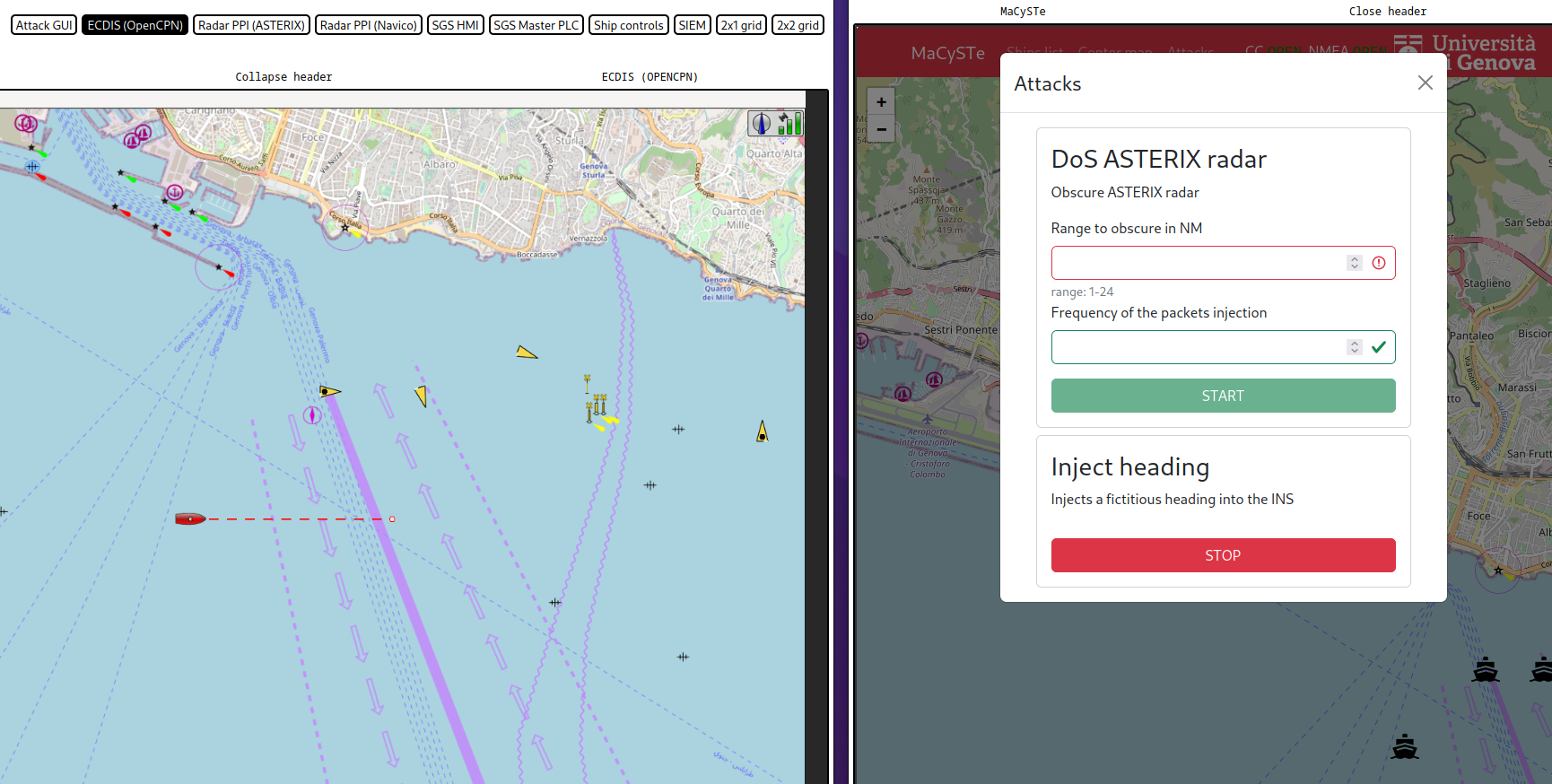This screenshot has width=1552, height=784.
Task: Click the star marker on MaCySTe map coast
Action: pyautogui.click(x=1497, y=570)
